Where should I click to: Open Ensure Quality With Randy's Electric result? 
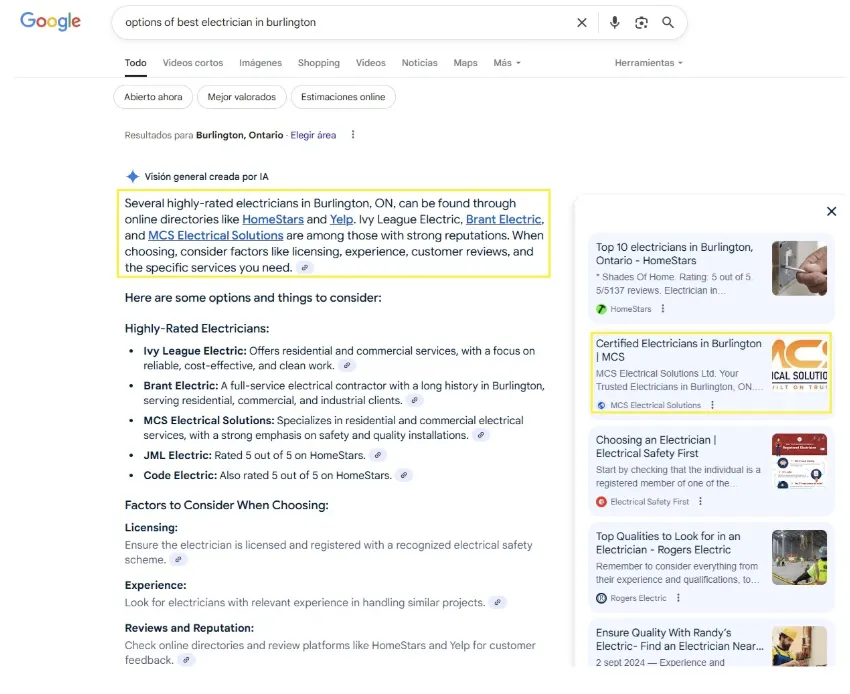point(679,639)
